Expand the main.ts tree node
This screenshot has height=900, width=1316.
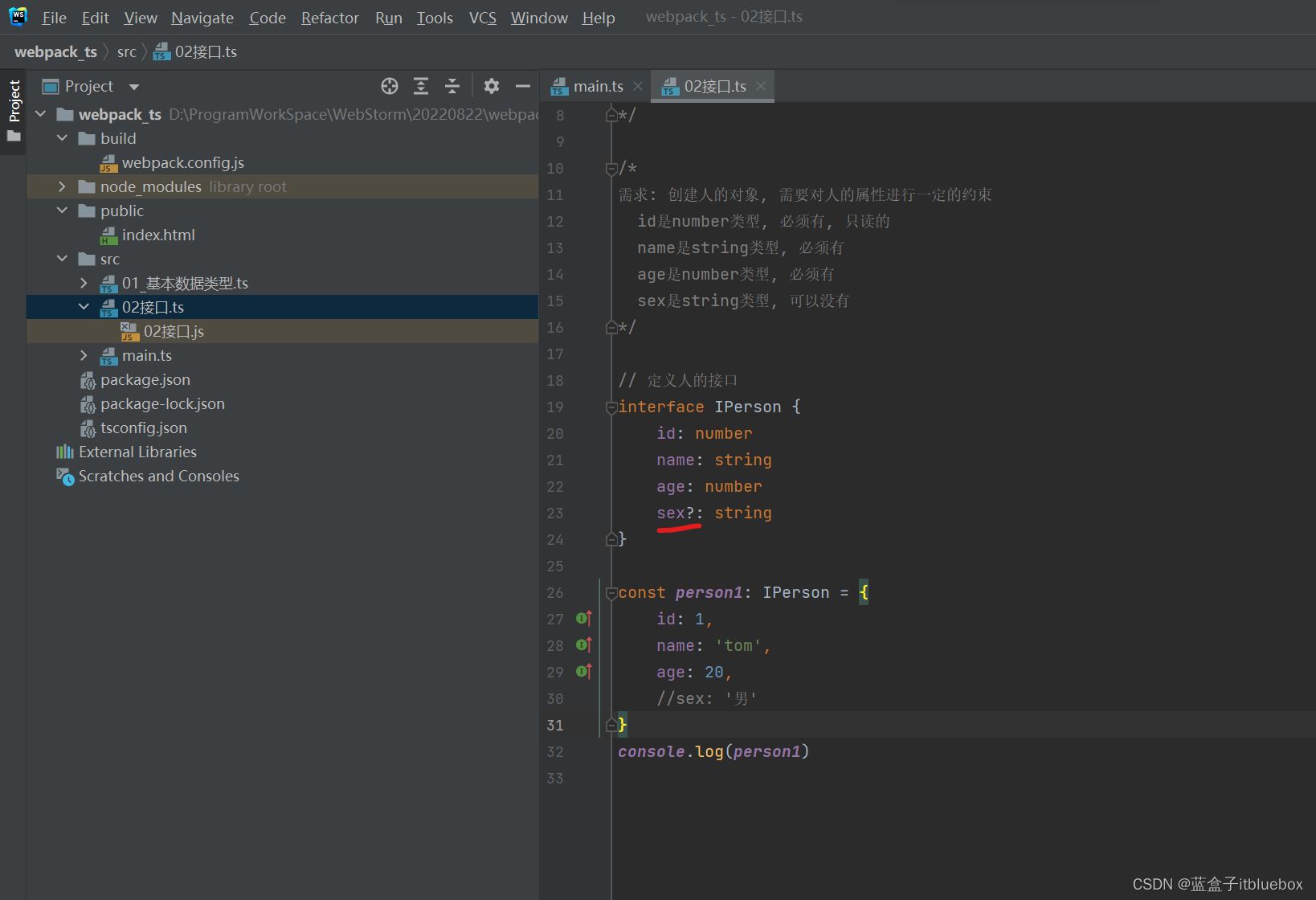(x=84, y=355)
